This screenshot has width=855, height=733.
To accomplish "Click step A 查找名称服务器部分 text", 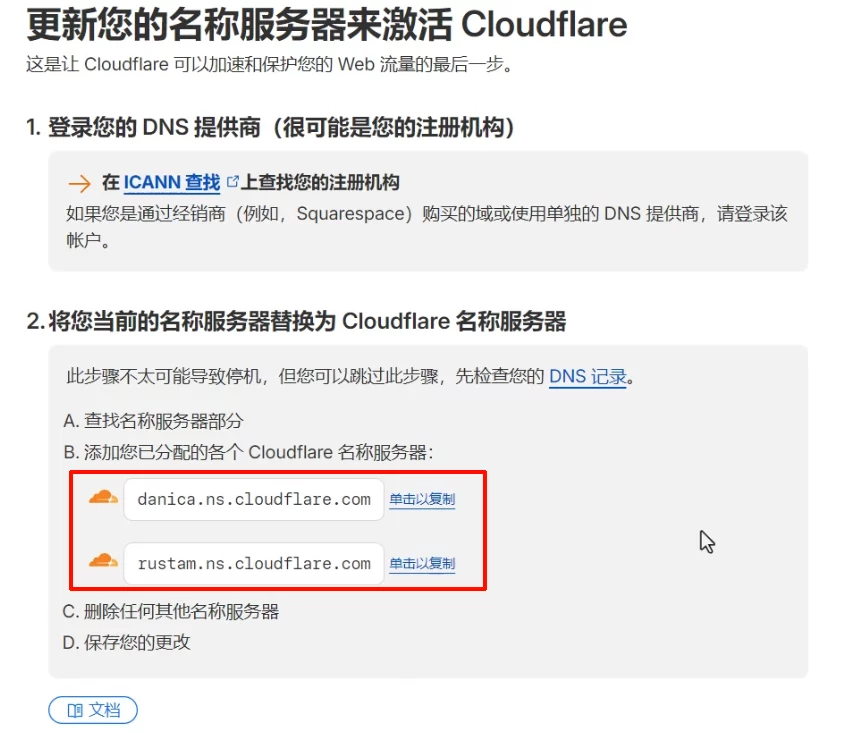I will (x=152, y=421).
